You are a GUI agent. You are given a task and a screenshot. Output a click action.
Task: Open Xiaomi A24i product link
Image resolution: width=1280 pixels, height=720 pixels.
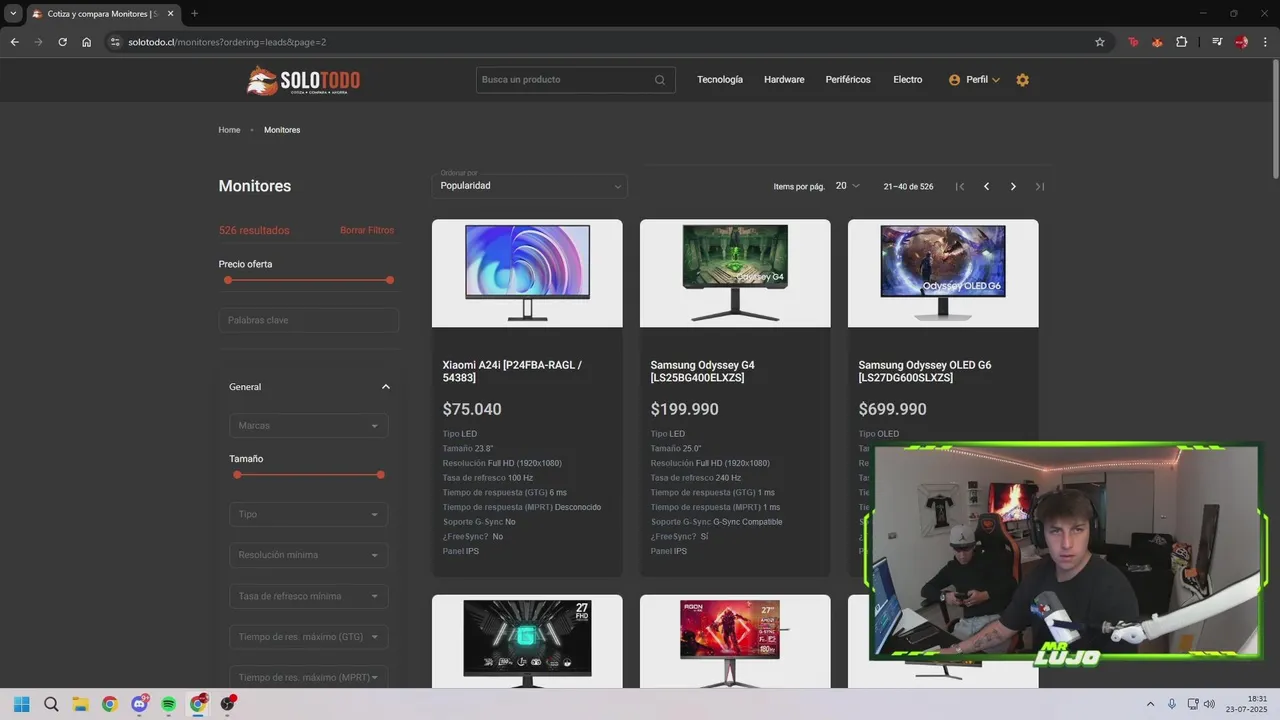pos(512,371)
